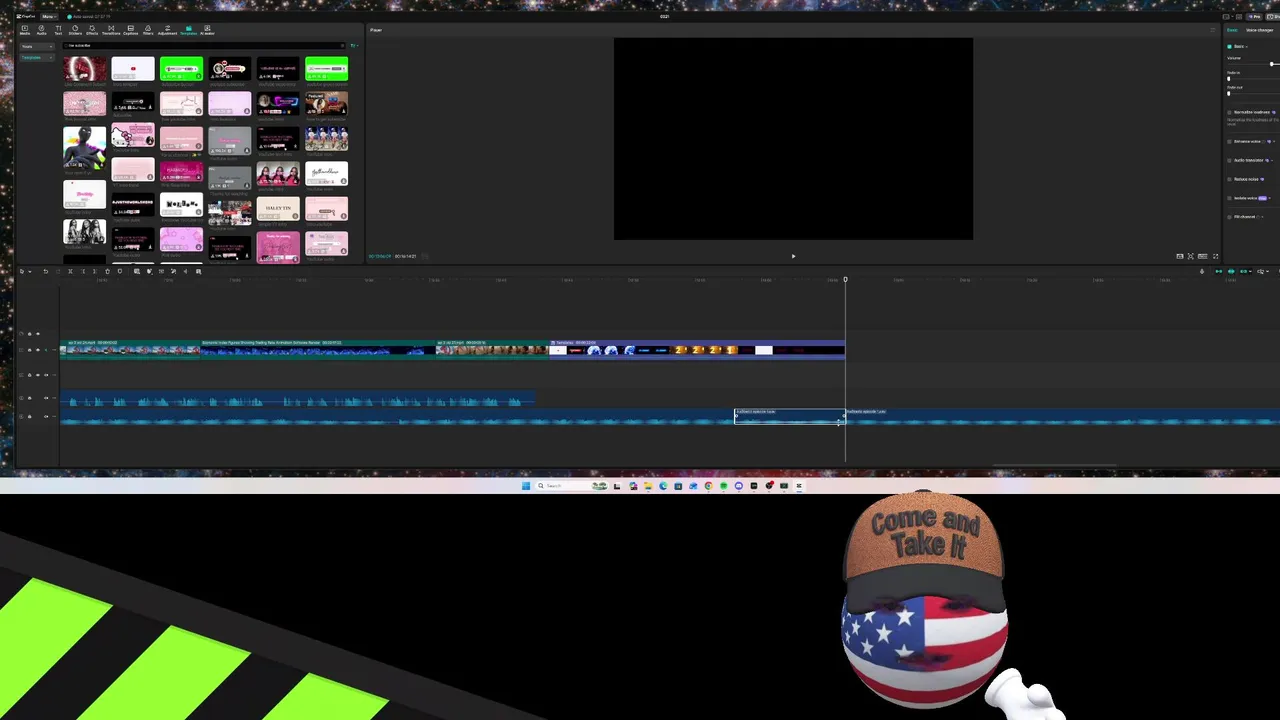Toggle preview axis in timeline
1280x720 pixels.
click(1260, 271)
